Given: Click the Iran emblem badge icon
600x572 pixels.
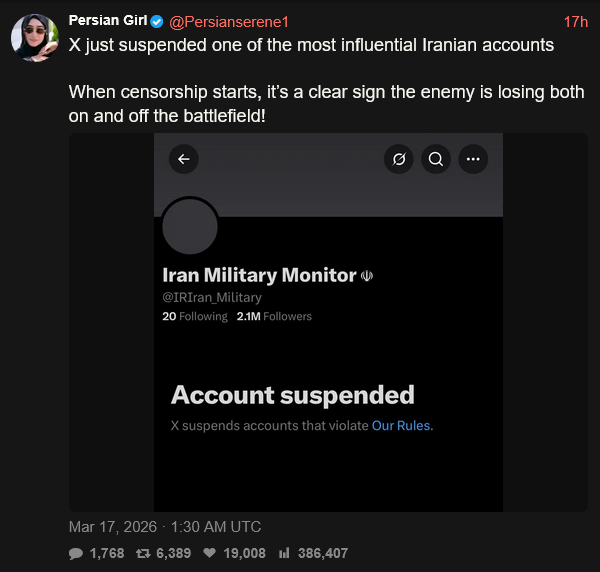Looking at the screenshot, I should pyautogui.click(x=367, y=276).
